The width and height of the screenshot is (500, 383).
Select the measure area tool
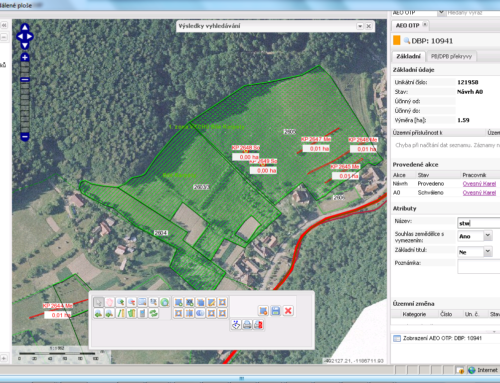tap(131, 313)
